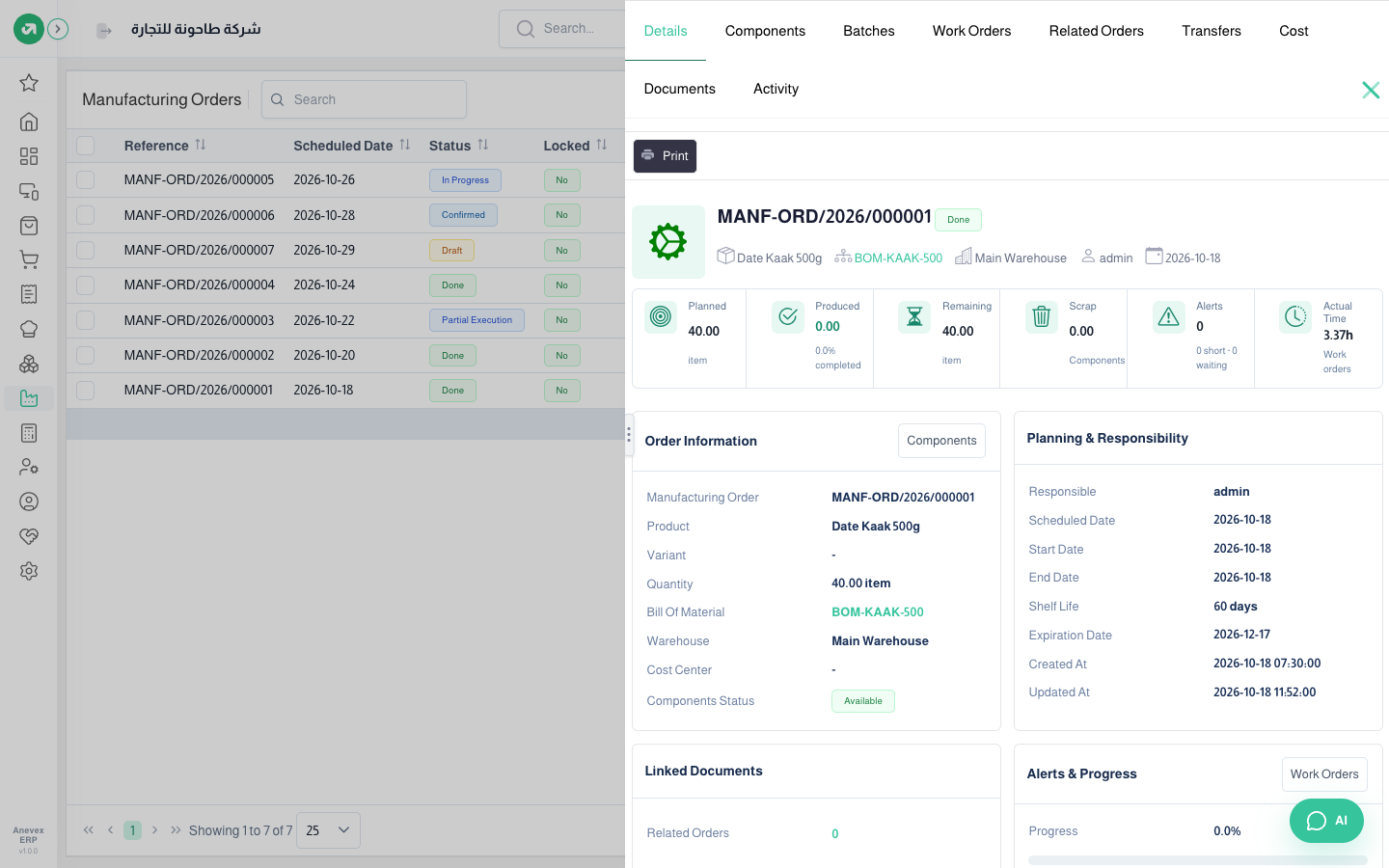Screen dimensions: 1389x868
Task: Tick checkbox for MANF-ORD/2026/000007 row
Action: (x=86, y=250)
